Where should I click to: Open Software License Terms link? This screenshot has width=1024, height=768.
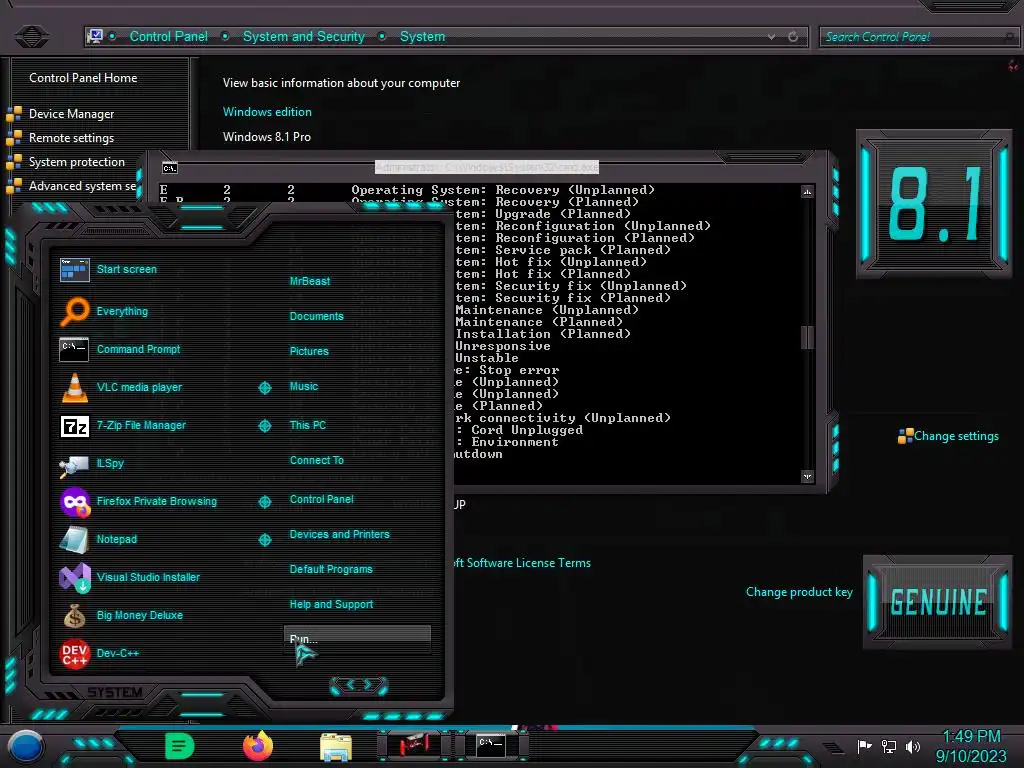(522, 563)
